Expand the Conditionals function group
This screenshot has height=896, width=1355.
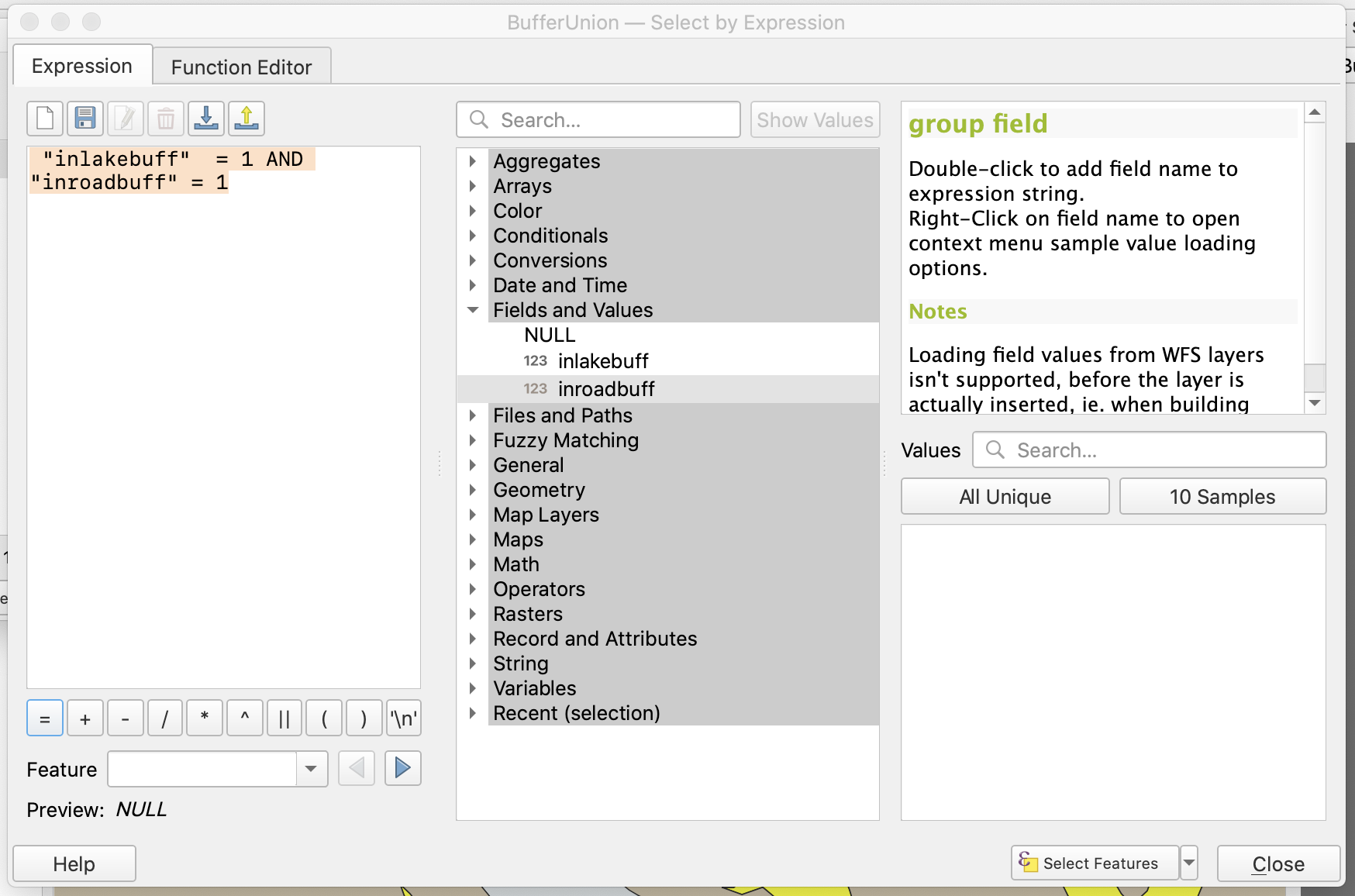(x=473, y=236)
